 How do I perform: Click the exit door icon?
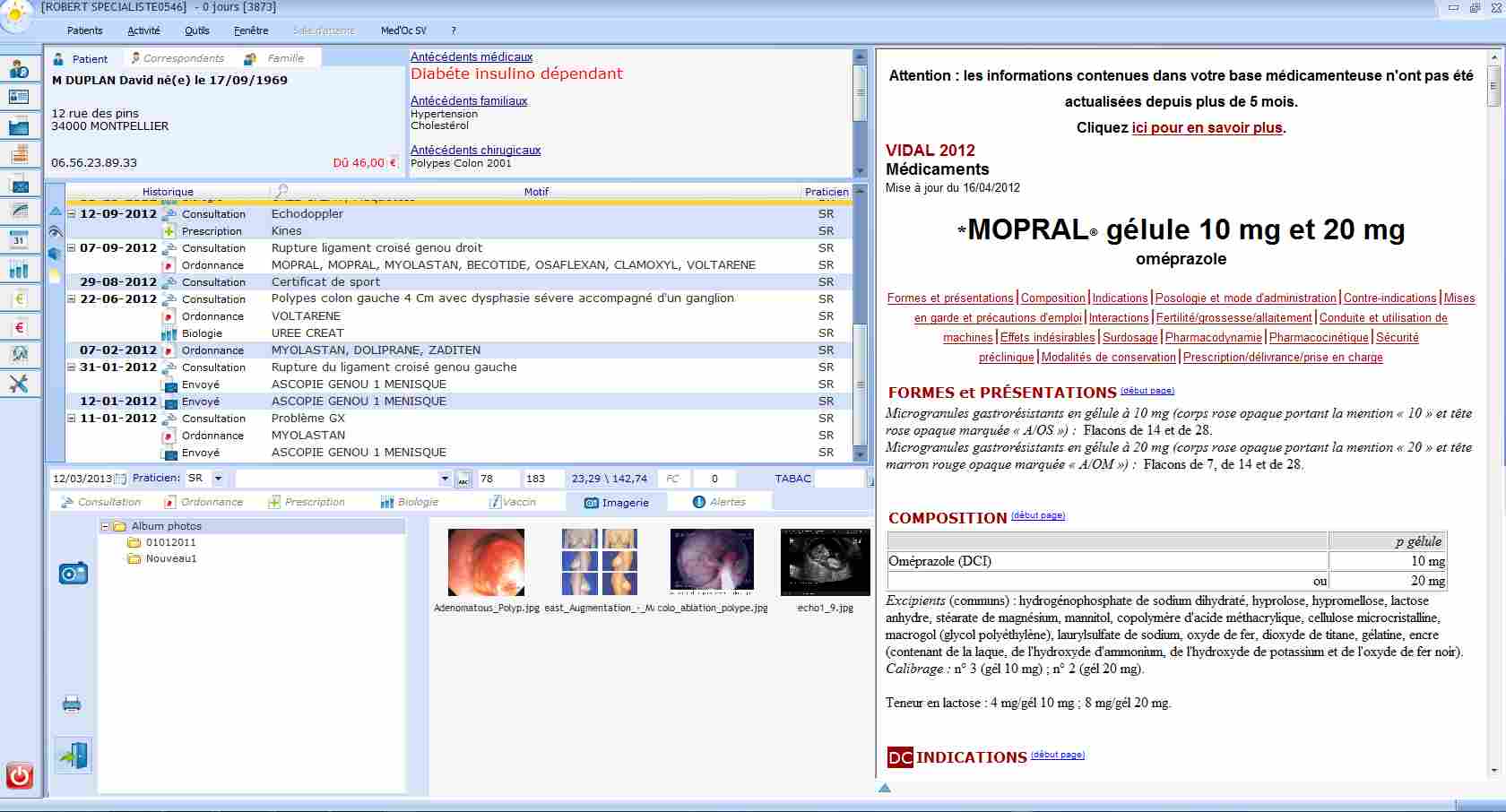(x=73, y=756)
